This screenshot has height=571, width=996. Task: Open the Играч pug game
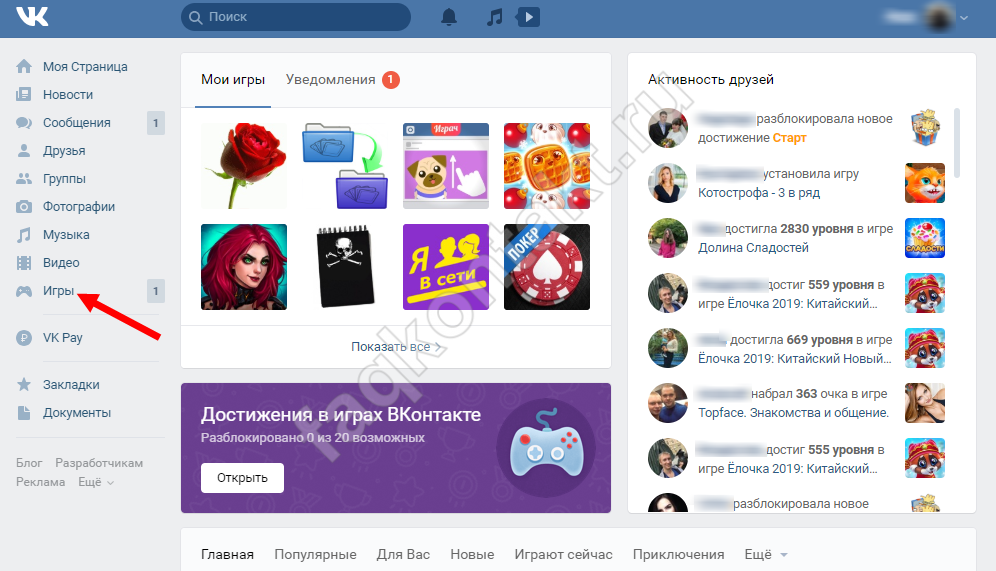pyautogui.click(x=446, y=166)
